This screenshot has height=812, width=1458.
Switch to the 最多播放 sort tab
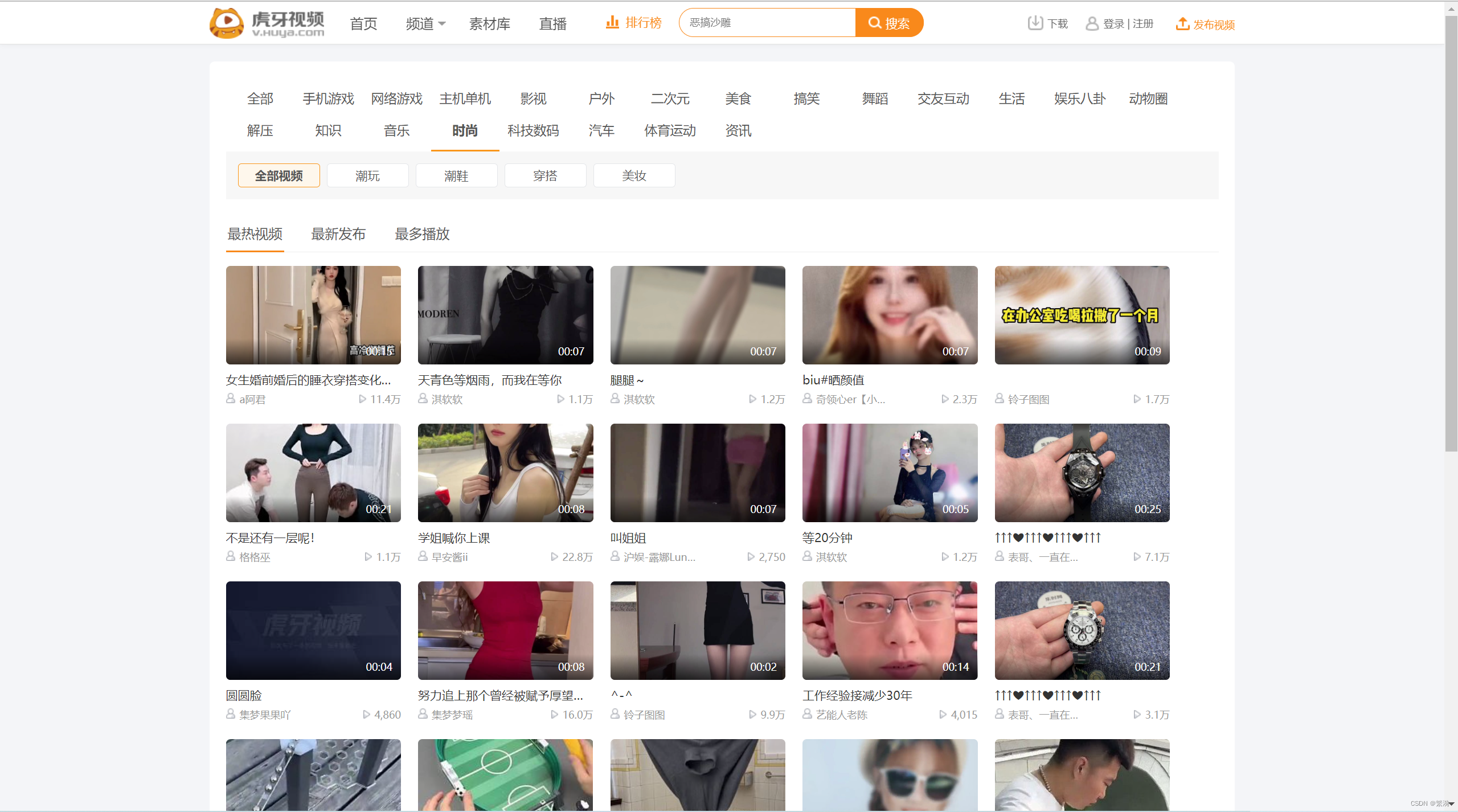click(x=423, y=234)
